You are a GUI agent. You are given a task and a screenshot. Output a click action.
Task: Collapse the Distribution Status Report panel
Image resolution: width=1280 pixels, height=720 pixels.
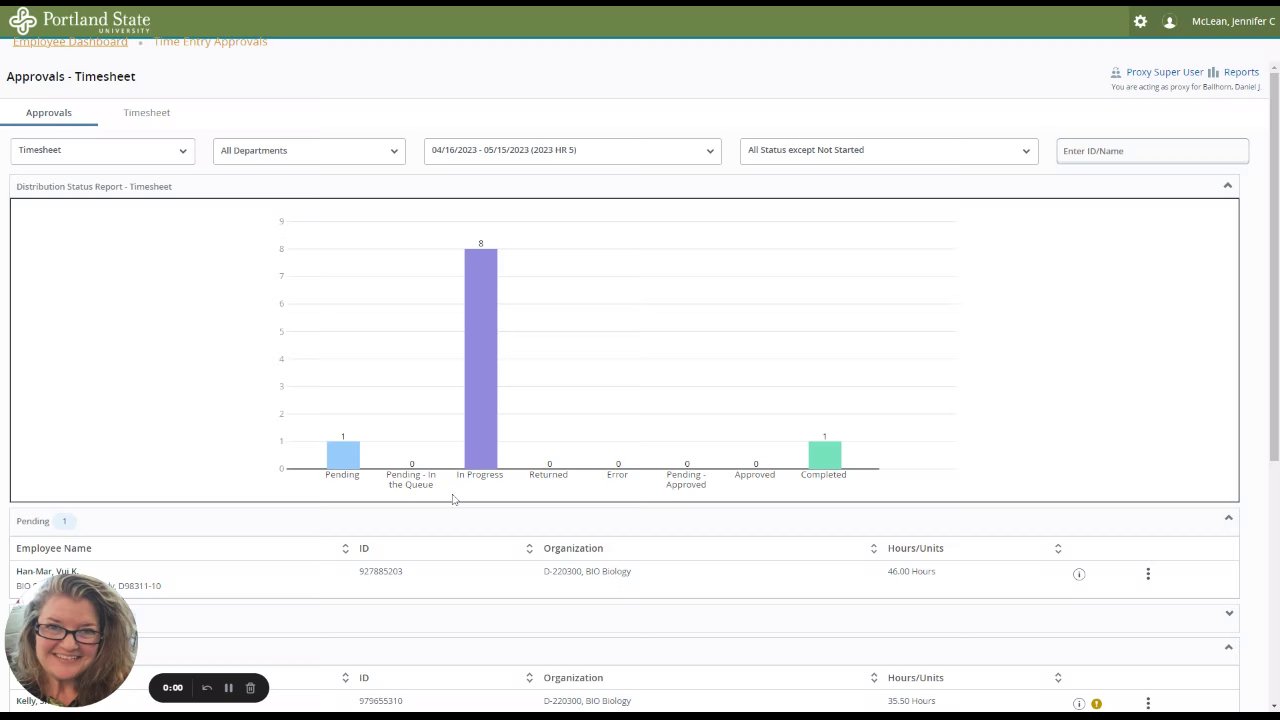click(1228, 186)
